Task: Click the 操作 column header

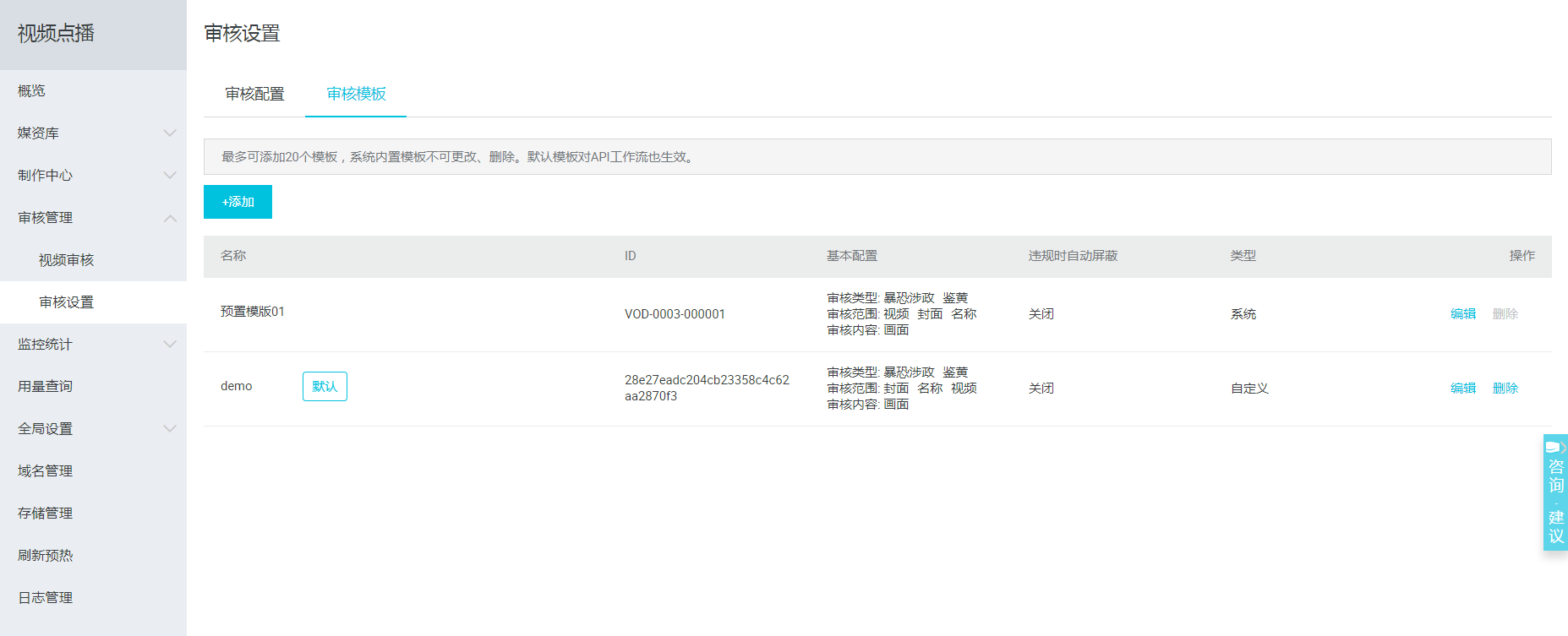Action: [x=1522, y=255]
